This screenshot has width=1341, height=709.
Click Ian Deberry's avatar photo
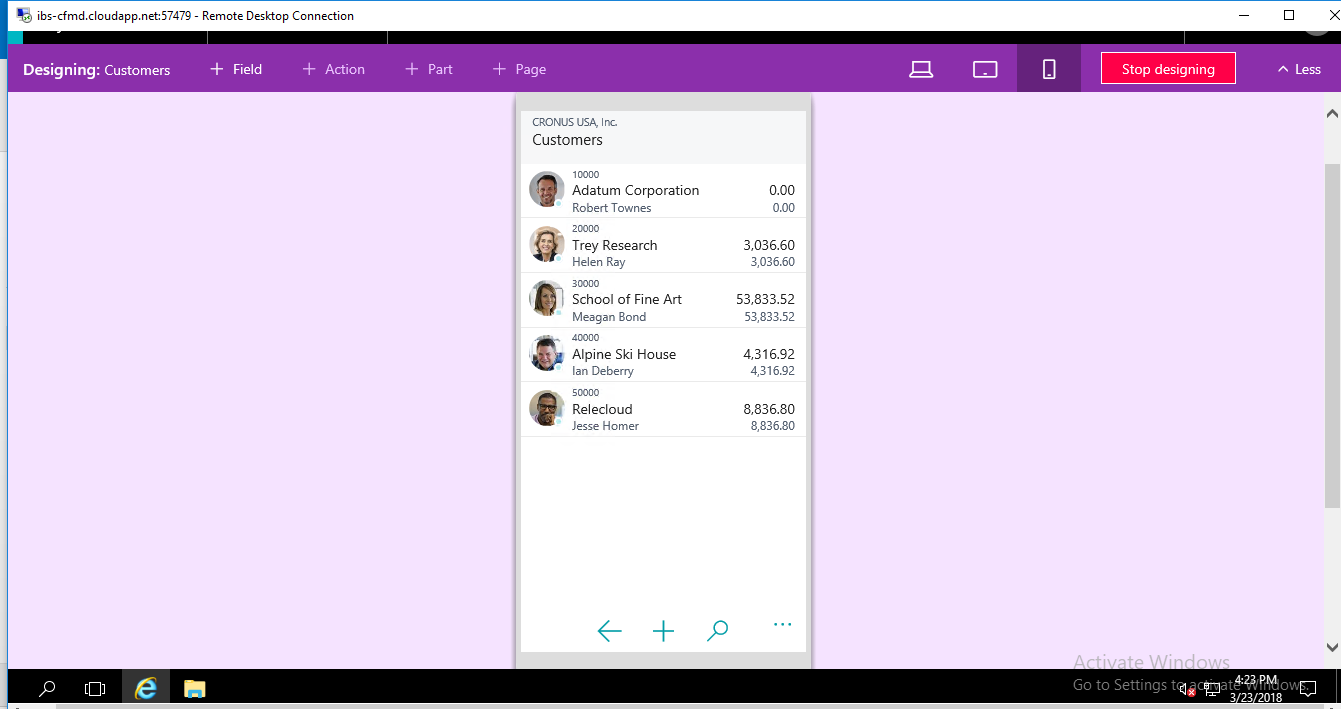coord(546,354)
